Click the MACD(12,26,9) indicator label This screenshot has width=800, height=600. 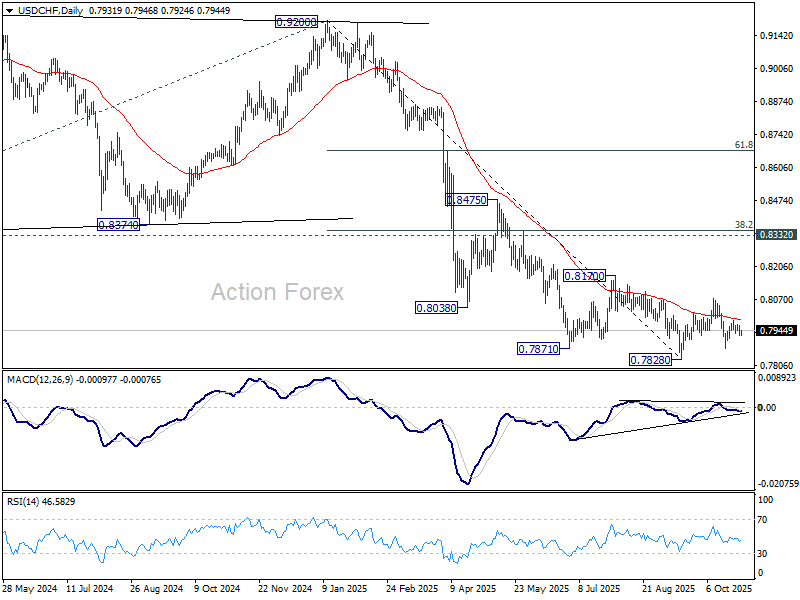point(40,380)
